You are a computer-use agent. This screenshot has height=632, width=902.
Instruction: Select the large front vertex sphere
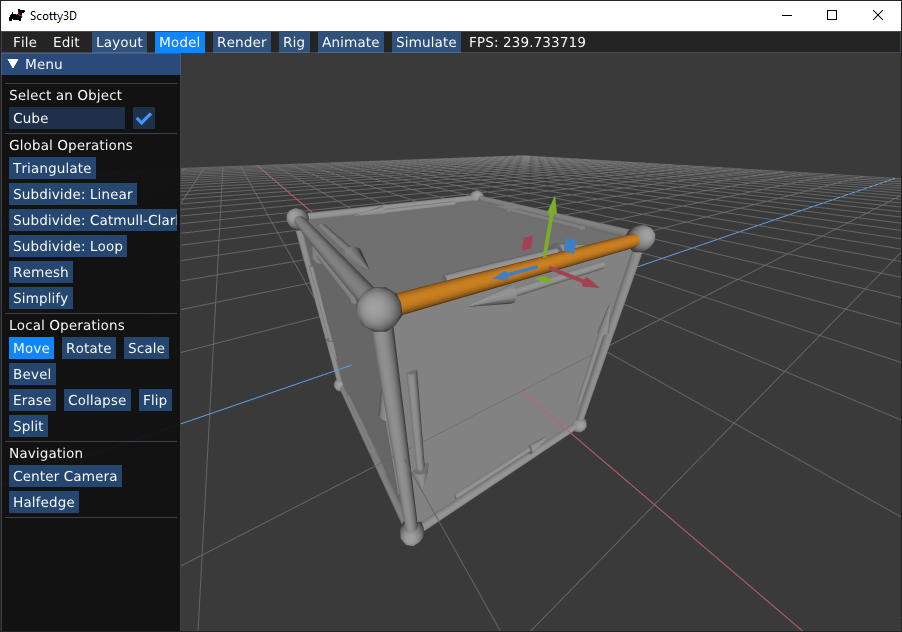click(379, 308)
